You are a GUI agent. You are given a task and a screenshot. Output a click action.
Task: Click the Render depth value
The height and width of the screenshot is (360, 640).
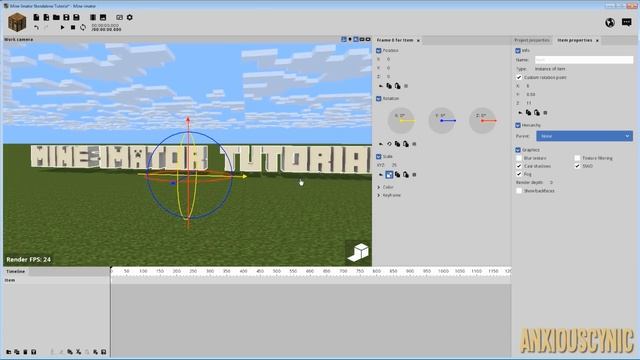(x=551, y=182)
